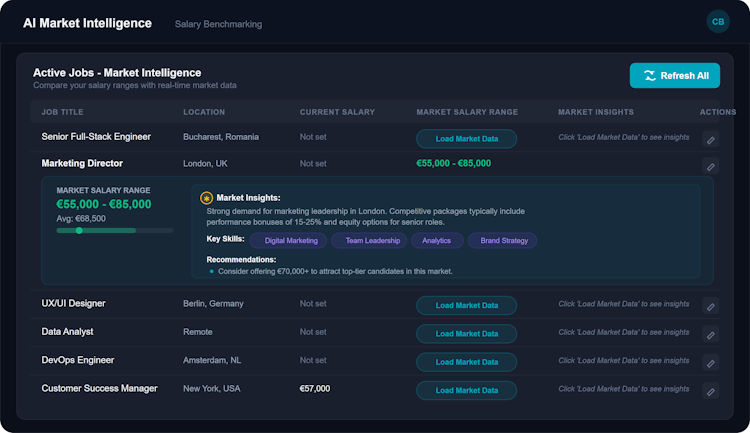
Task: Edit Customer Success Manager salary
Action: coord(710,391)
